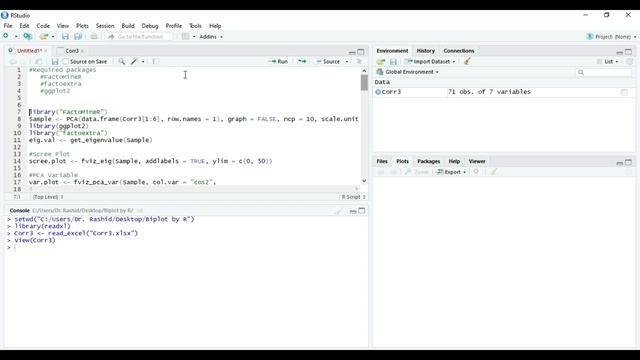The height and width of the screenshot is (360, 640).
Task: Open the code tools magic wand
Action: tap(134, 61)
